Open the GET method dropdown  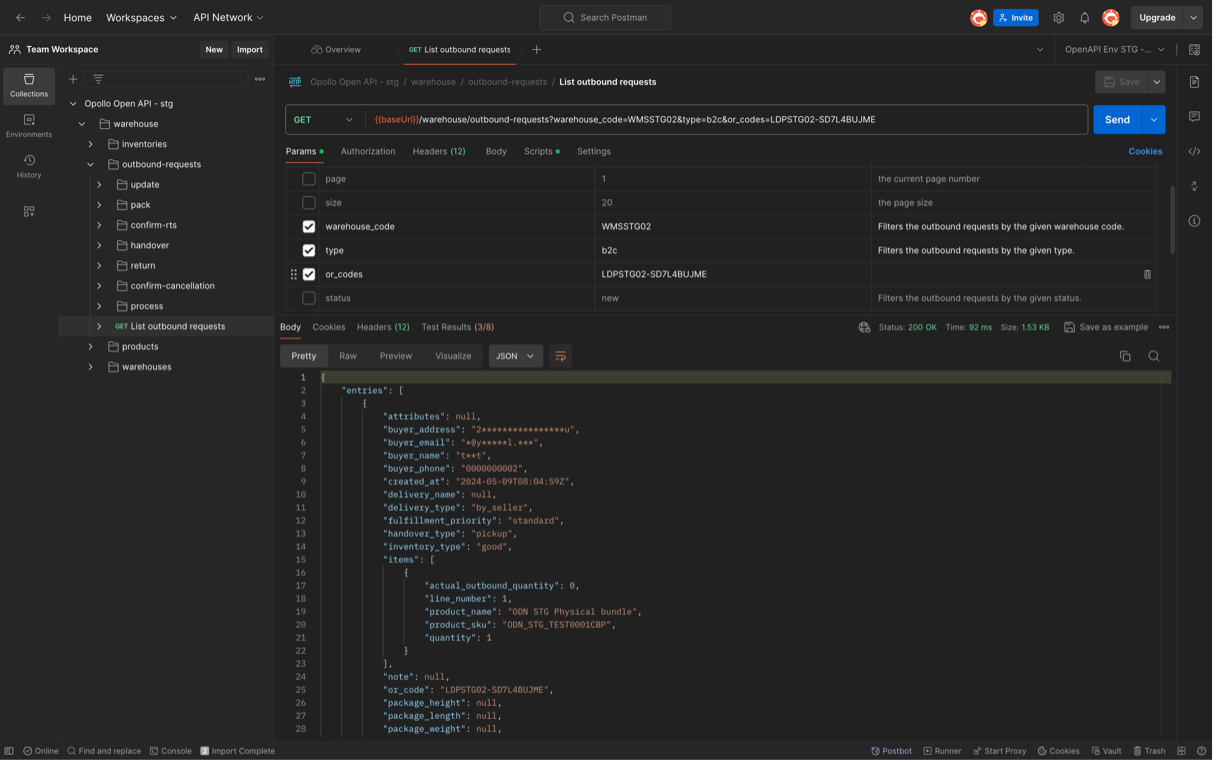click(325, 120)
